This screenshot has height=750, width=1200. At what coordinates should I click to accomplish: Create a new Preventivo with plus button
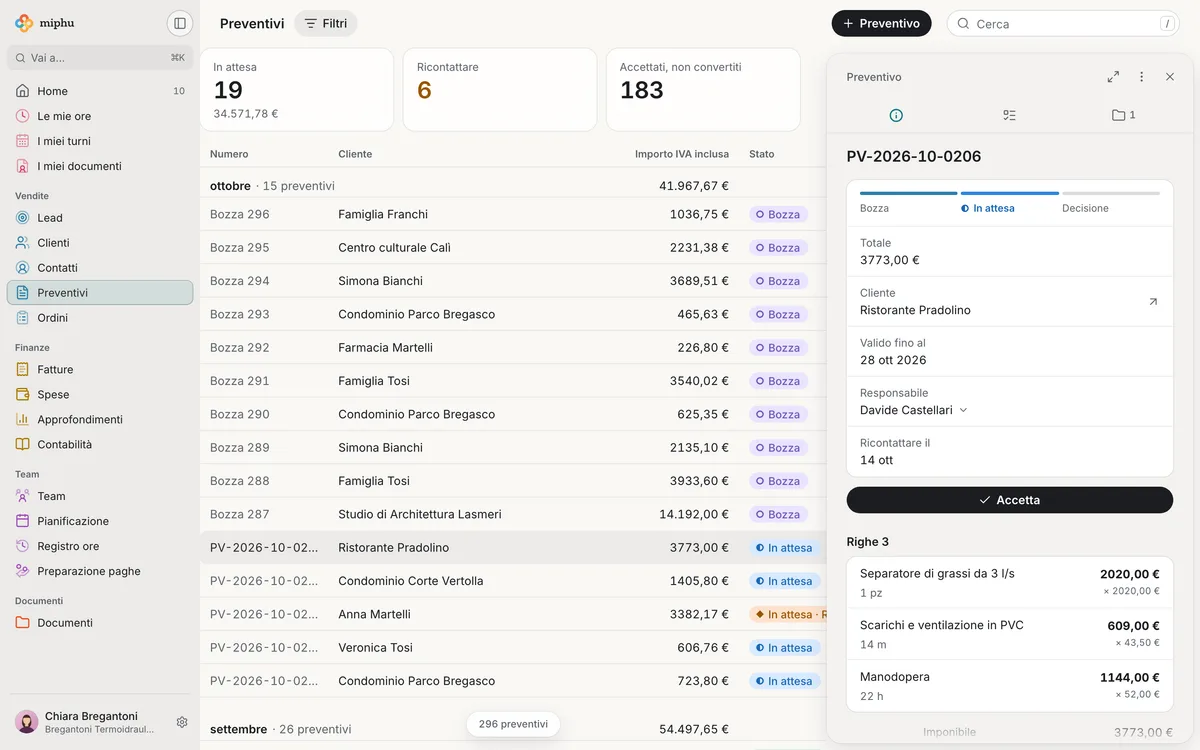[881, 23]
